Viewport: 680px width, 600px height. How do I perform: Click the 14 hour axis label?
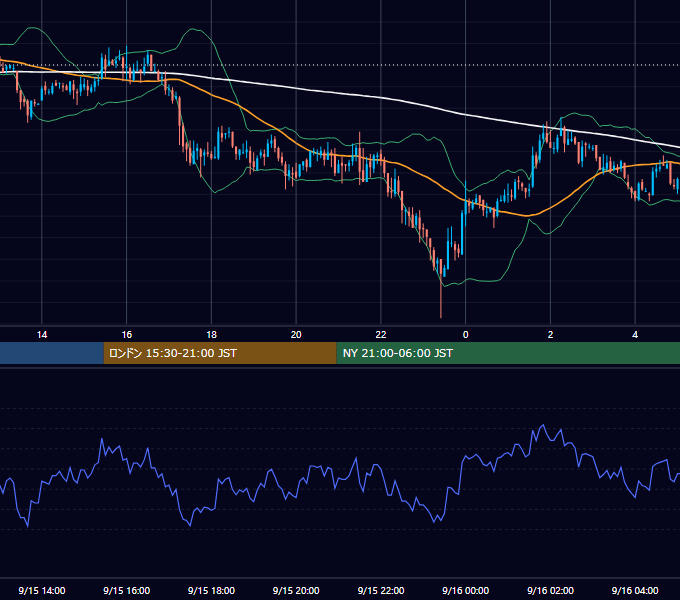(42, 335)
